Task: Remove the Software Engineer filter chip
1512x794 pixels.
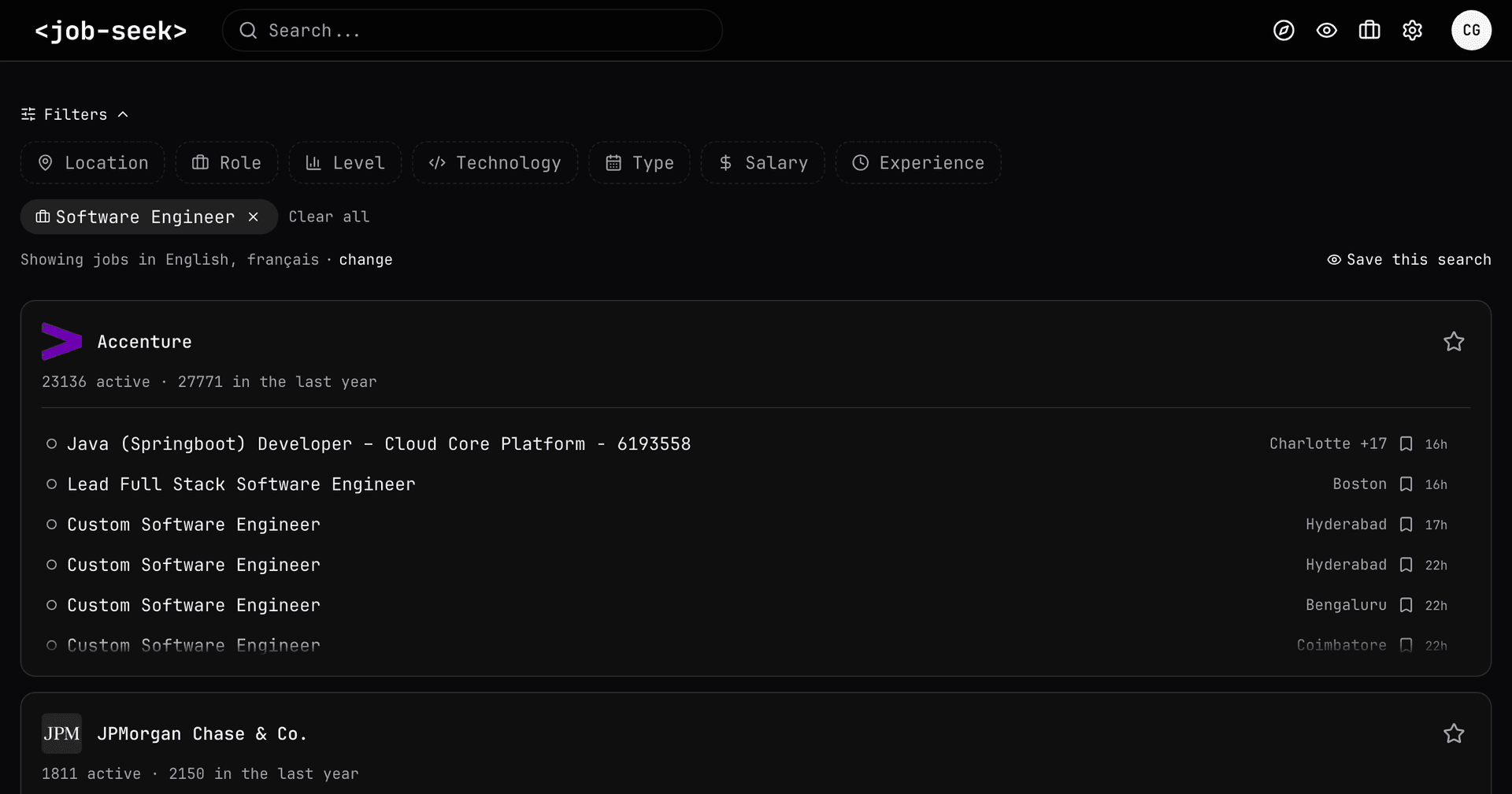Action: point(254,217)
